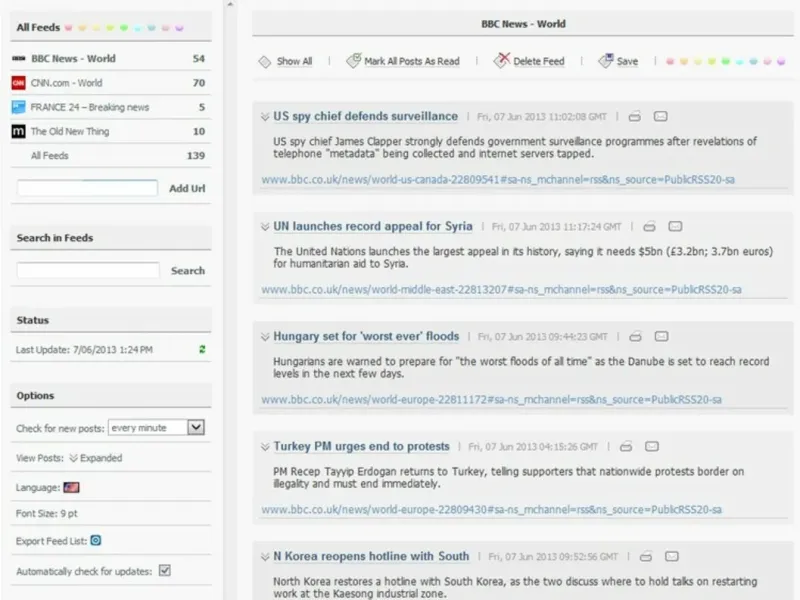Collapse the 'UN launches record appeal' post chevron
Viewport: 800px width, 600px height.
coord(265,227)
